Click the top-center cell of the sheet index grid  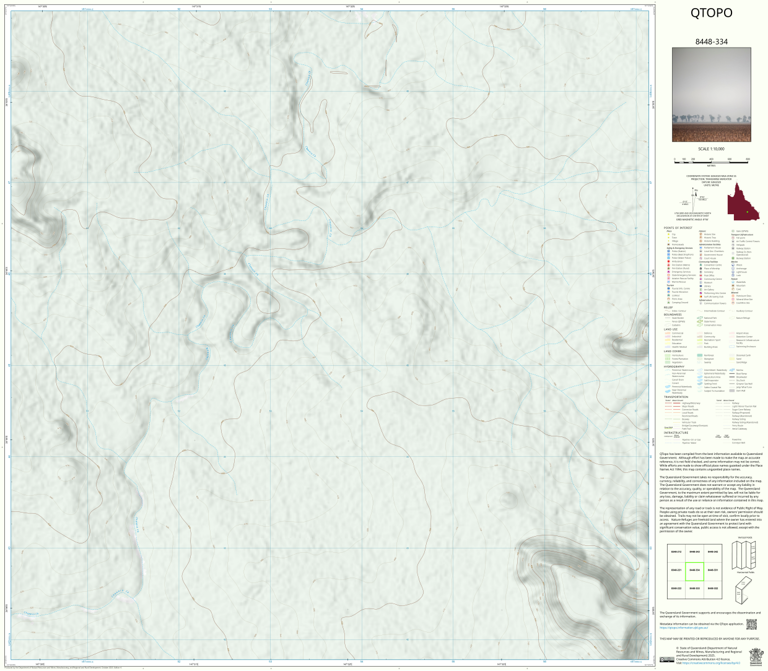click(x=695, y=552)
